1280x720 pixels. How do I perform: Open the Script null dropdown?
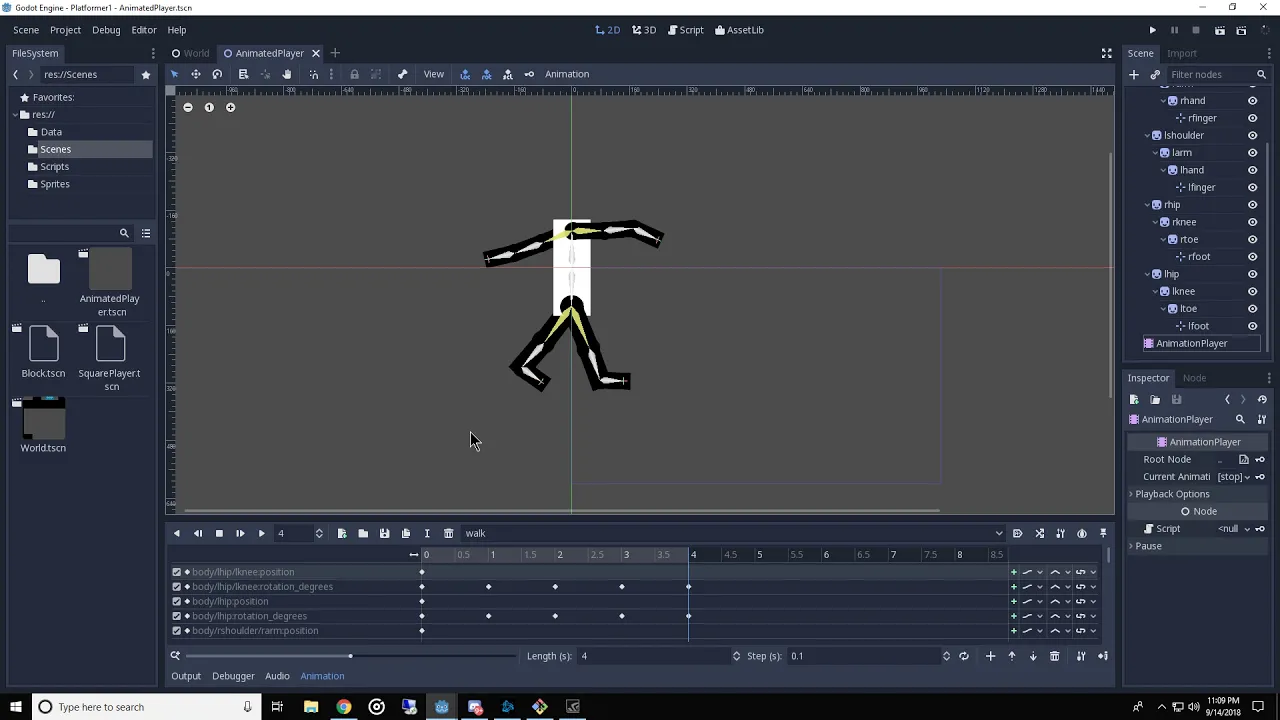pyautogui.click(x=1234, y=529)
